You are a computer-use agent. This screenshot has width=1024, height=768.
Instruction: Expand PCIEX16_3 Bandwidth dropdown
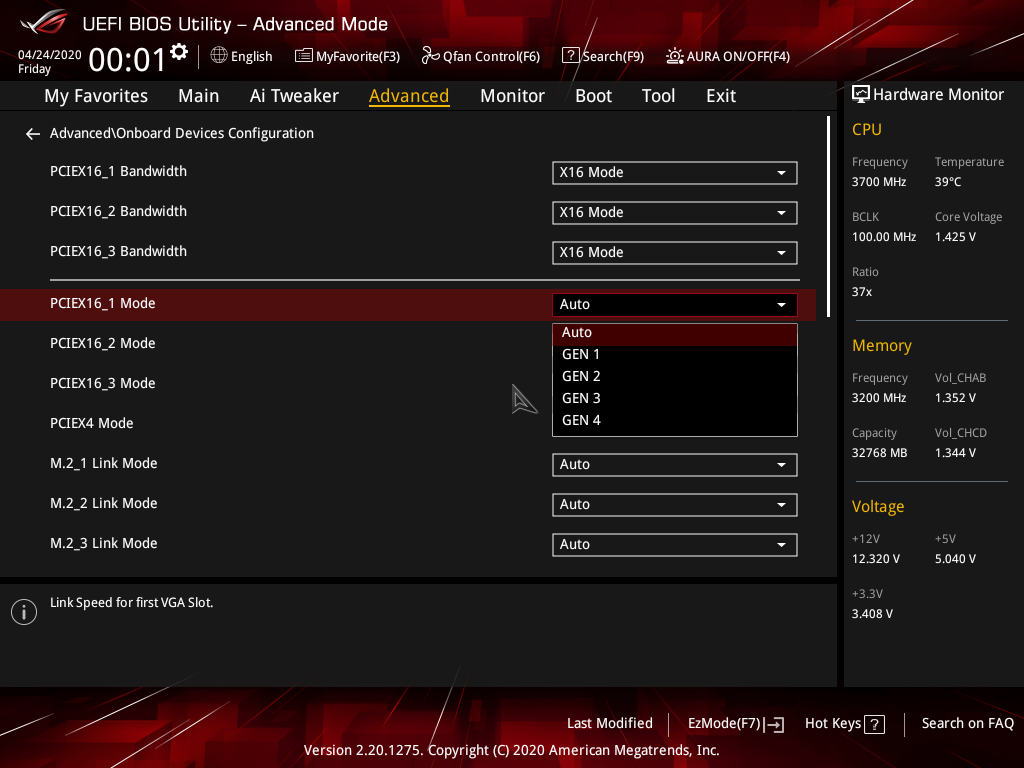(675, 253)
